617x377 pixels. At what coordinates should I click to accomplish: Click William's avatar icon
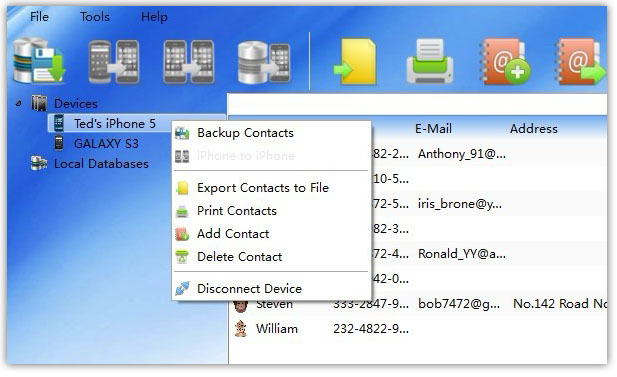click(240, 329)
